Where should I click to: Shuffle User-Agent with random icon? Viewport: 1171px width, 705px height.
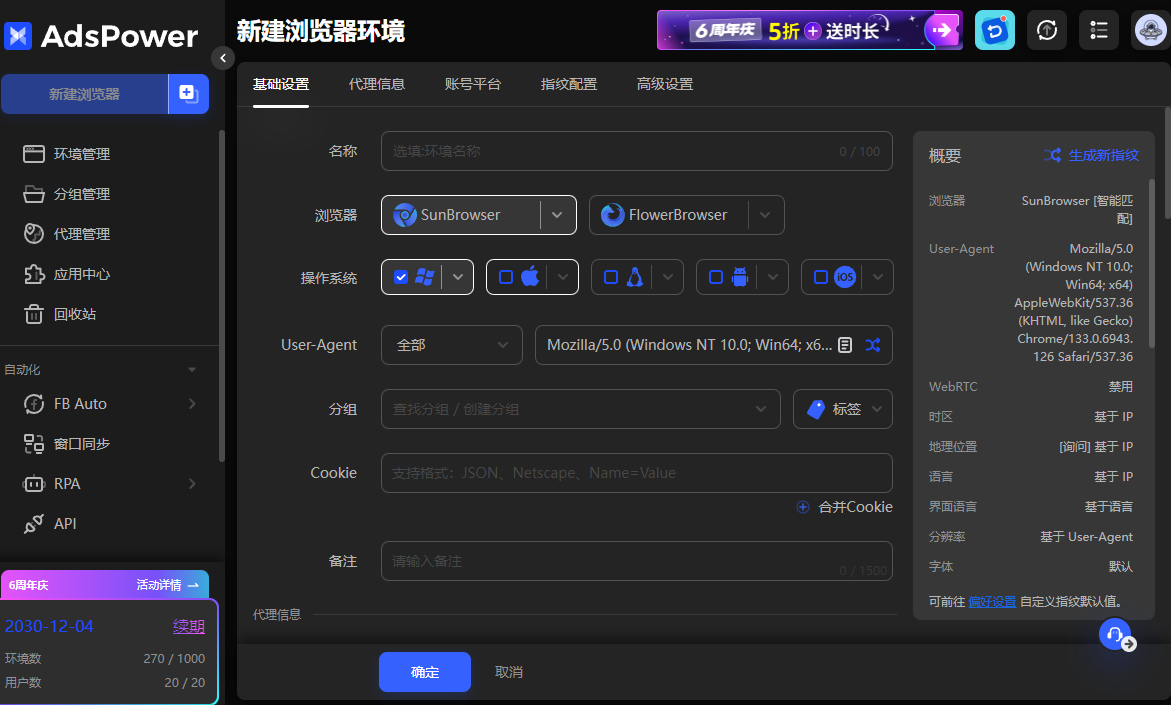(x=873, y=345)
